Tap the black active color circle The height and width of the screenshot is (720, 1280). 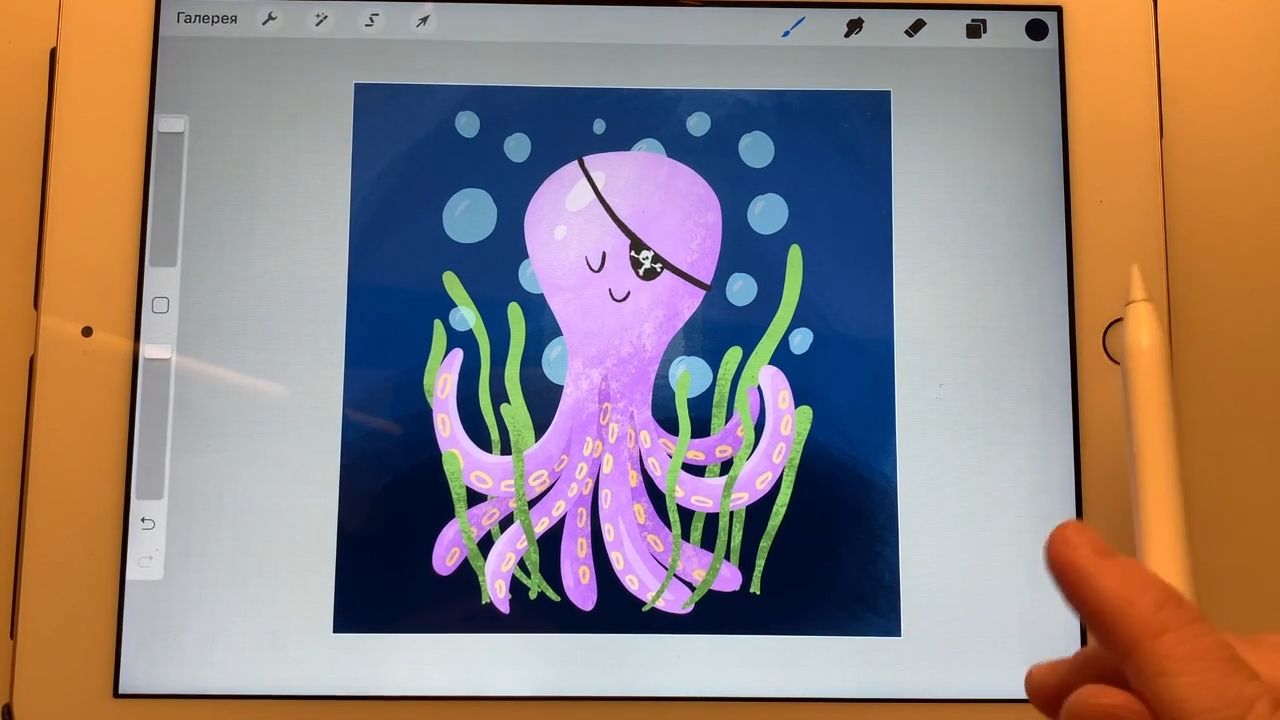pyautogui.click(x=1037, y=30)
